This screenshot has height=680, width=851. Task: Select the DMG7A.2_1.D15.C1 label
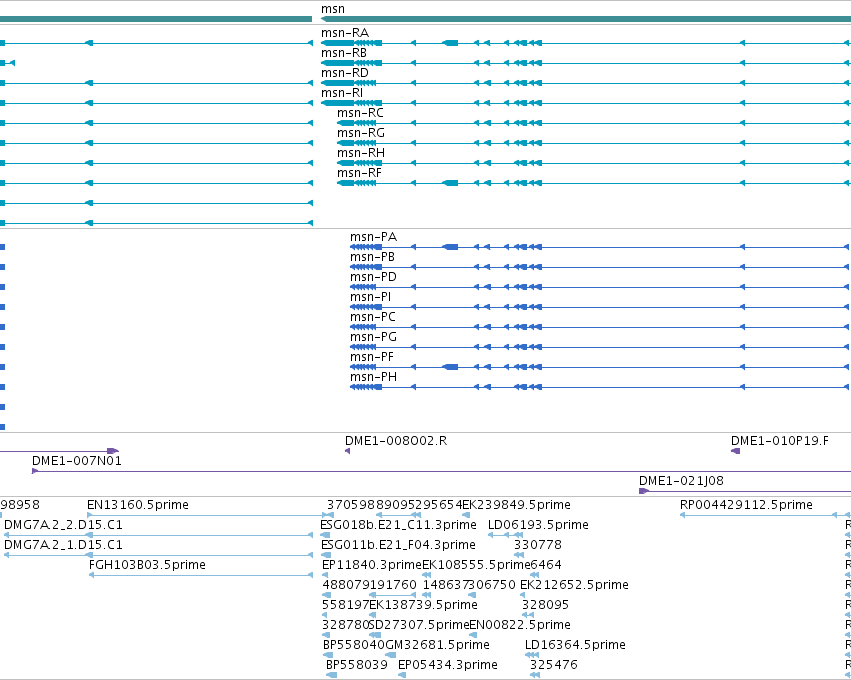coord(63,545)
